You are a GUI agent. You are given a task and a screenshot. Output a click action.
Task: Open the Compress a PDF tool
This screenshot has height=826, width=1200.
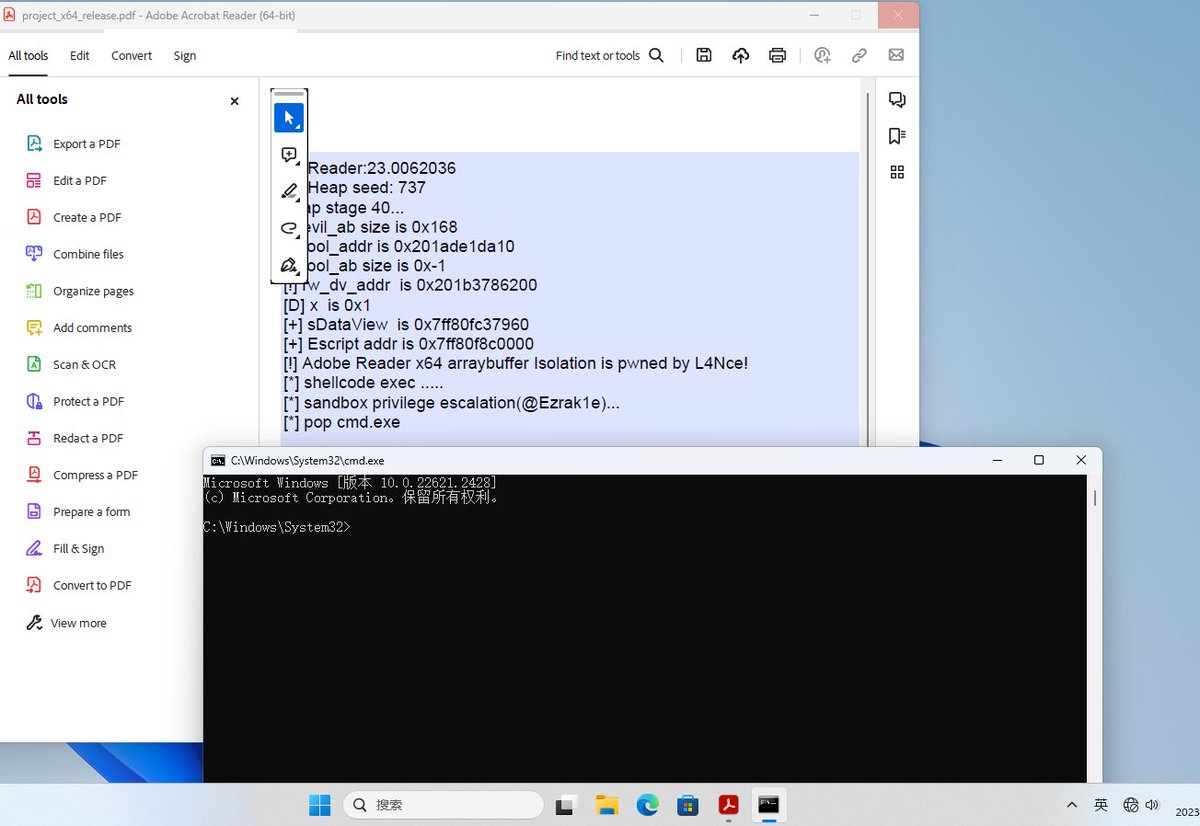click(x=81, y=475)
